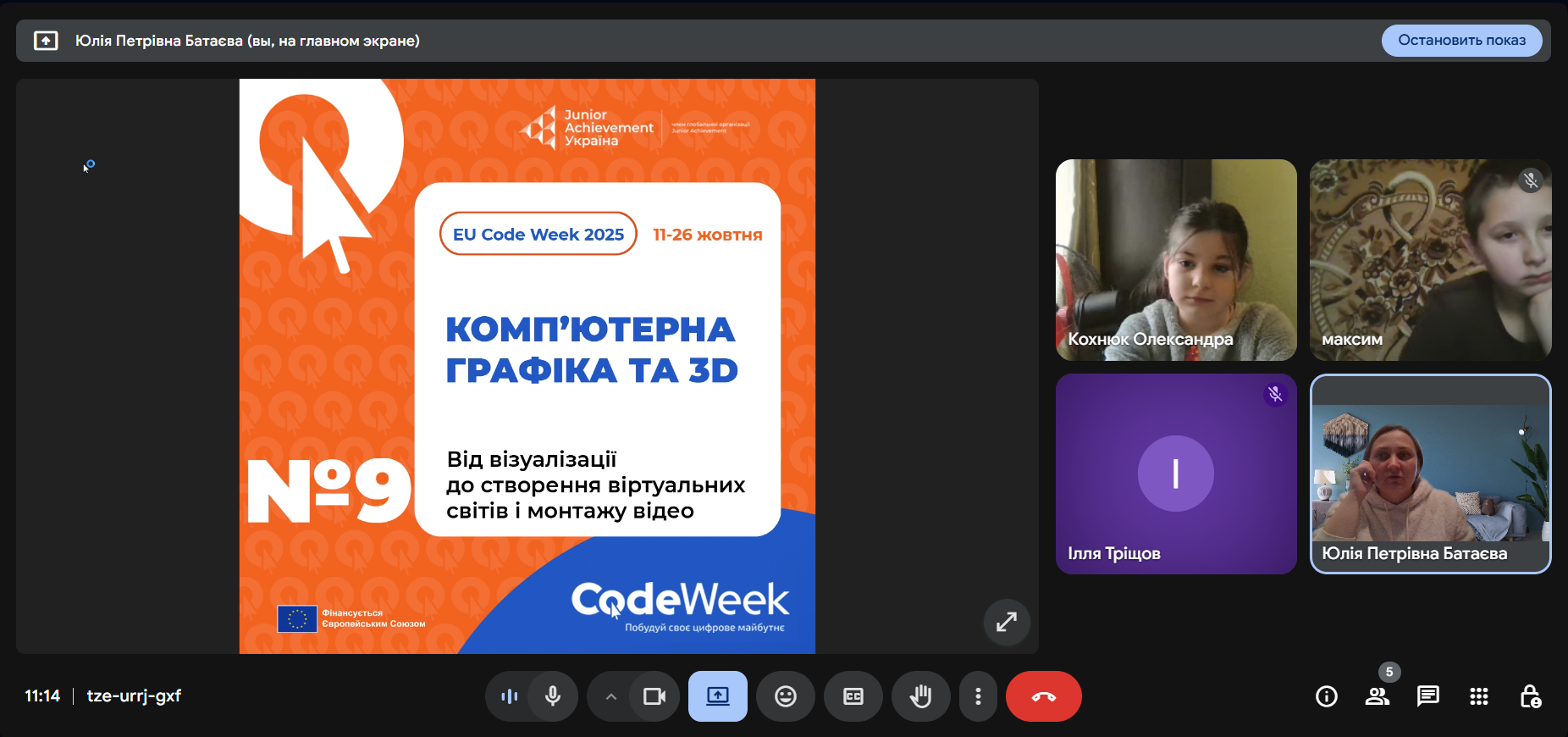Open the audio levels indicator settings
1568x737 pixels.
509,696
